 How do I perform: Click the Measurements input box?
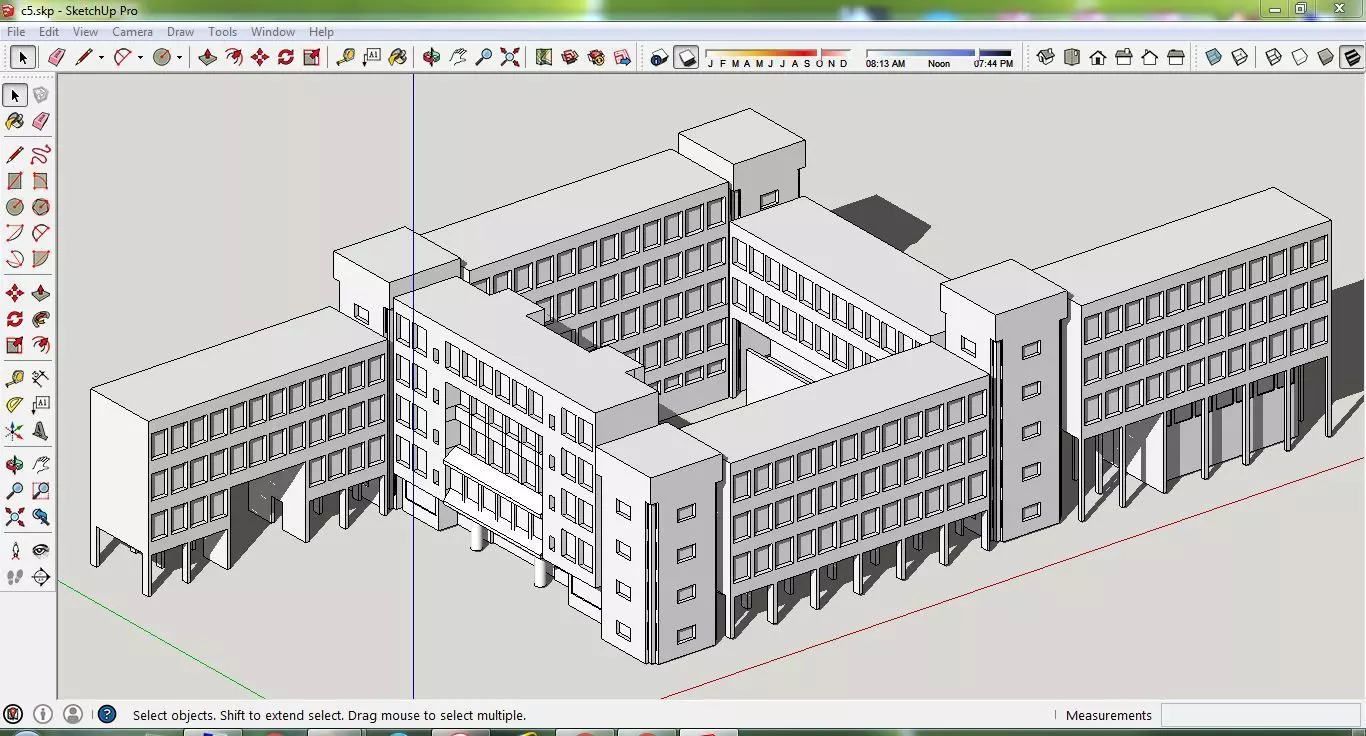point(1260,715)
